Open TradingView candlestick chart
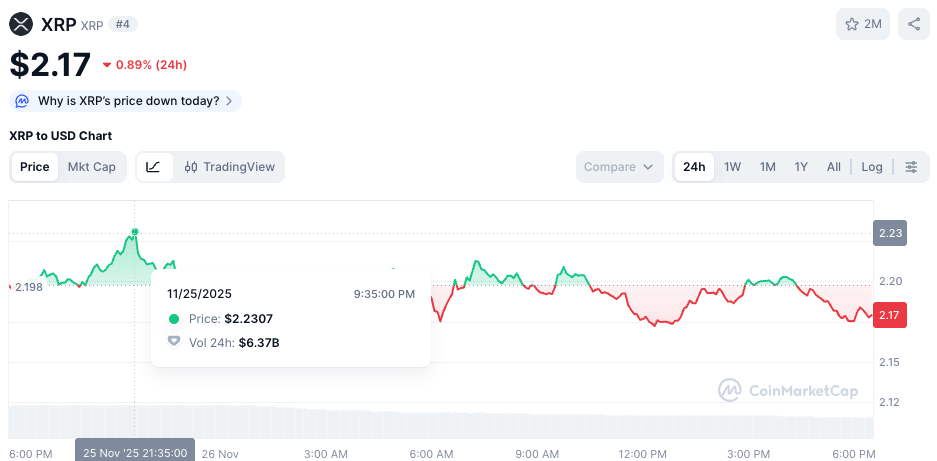Image resolution: width=937 pixels, height=461 pixels. point(229,167)
